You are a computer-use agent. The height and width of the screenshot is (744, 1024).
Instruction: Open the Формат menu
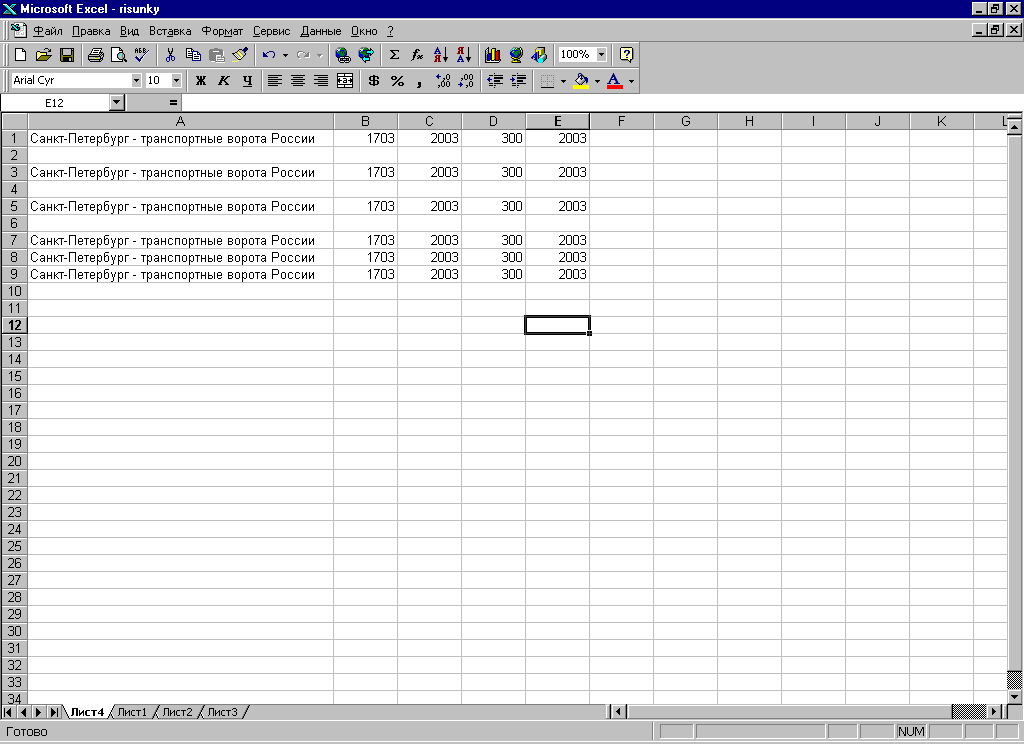(222, 31)
